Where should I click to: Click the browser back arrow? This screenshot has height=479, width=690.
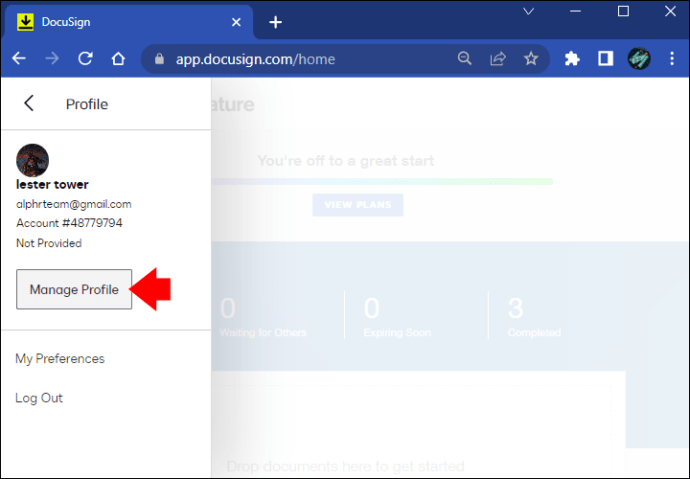[19, 59]
